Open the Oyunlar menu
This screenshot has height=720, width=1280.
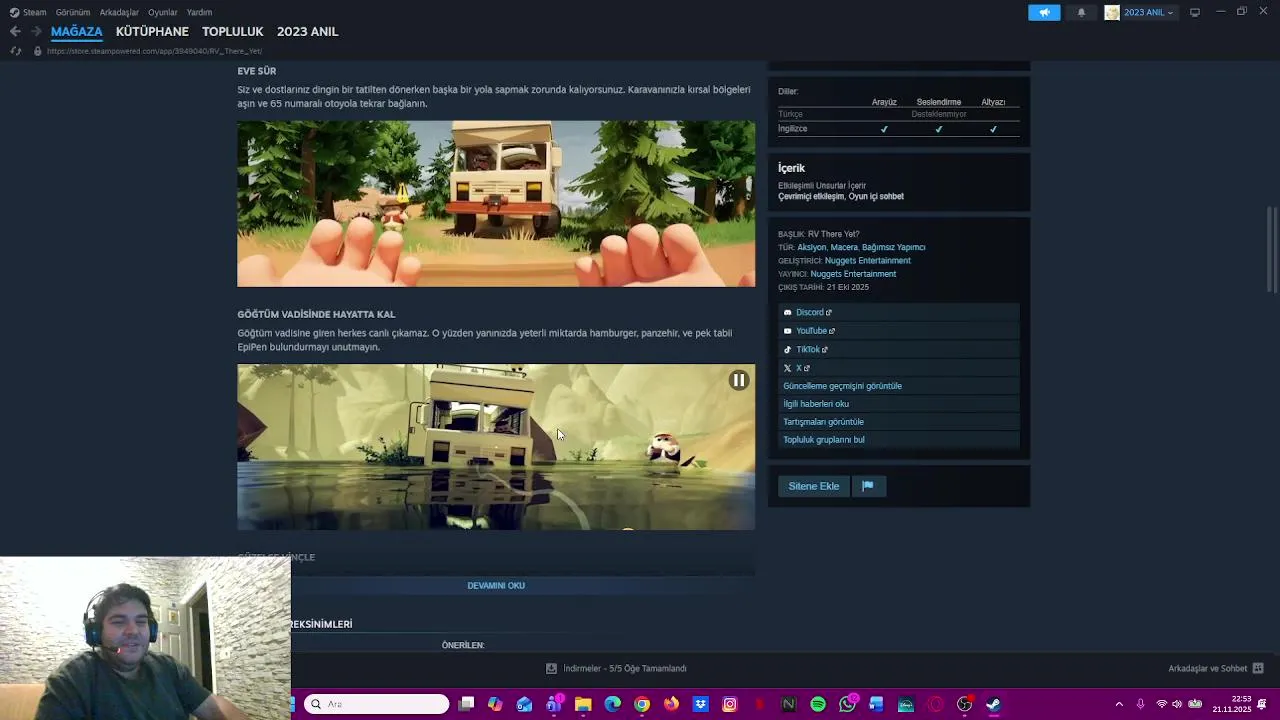tap(162, 12)
